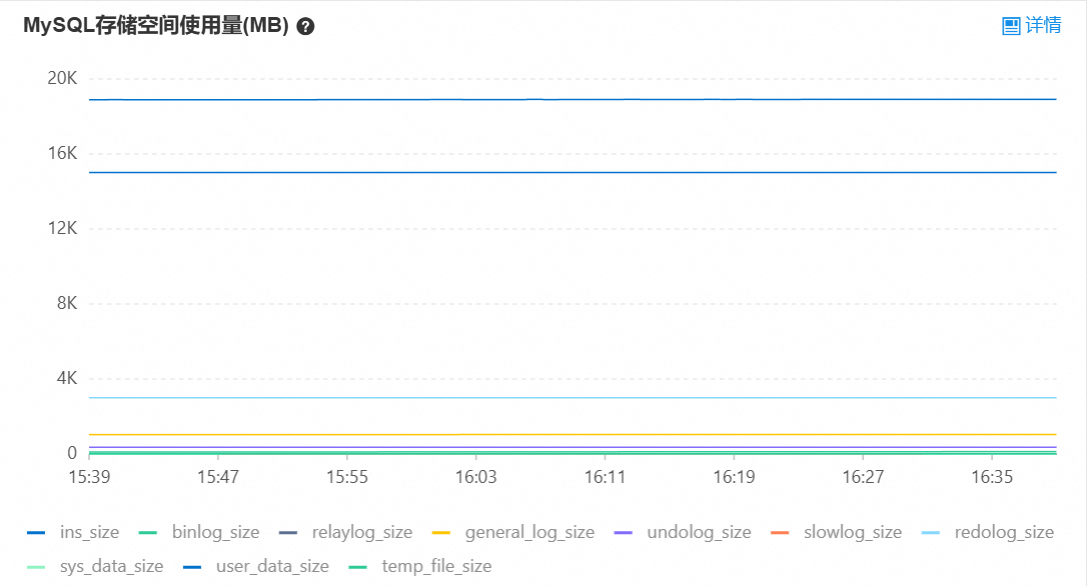Hide the sys_data_size series
The width and height of the screenshot is (1089, 586).
(x=95, y=567)
